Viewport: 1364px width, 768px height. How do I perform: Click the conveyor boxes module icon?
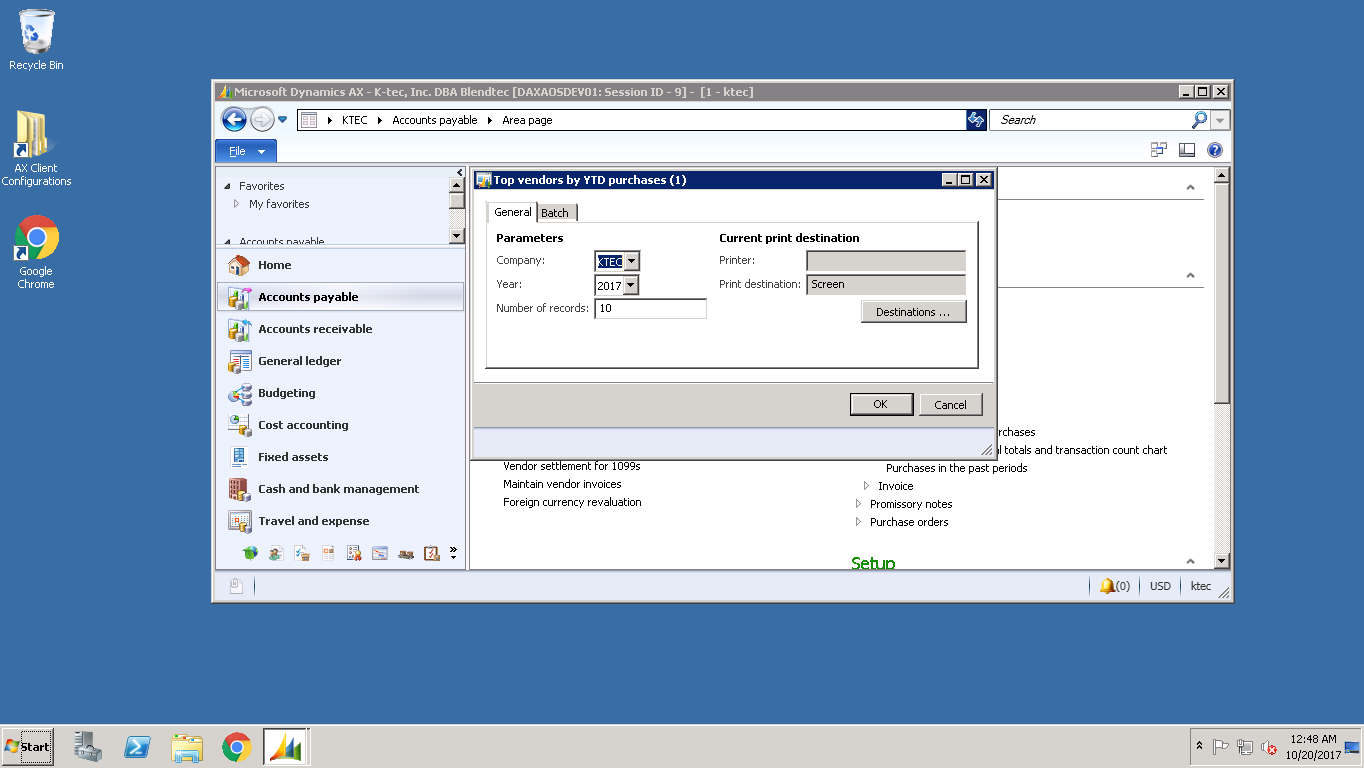406,553
